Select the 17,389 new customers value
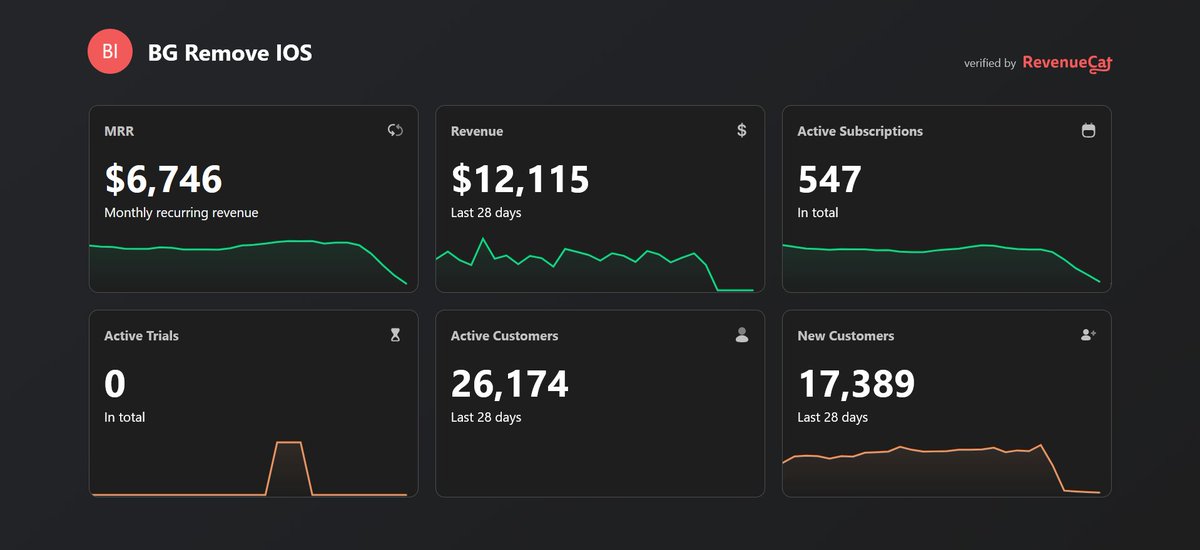The image size is (1200, 550). 856,384
